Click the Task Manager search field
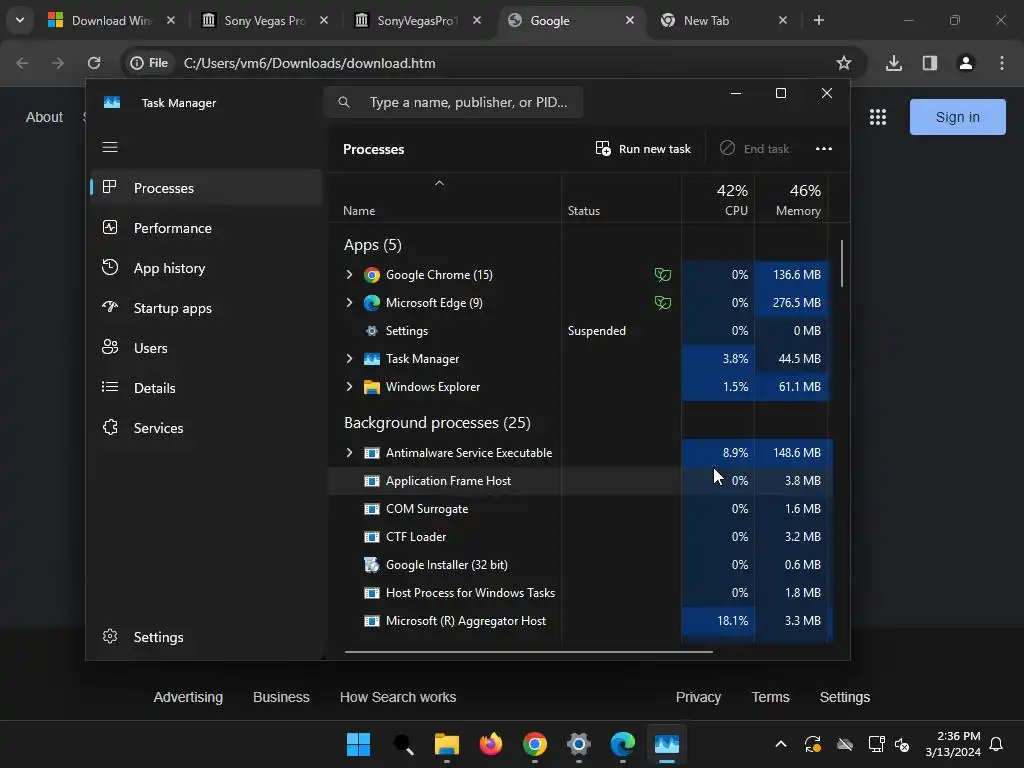The image size is (1024, 768). pos(453,102)
